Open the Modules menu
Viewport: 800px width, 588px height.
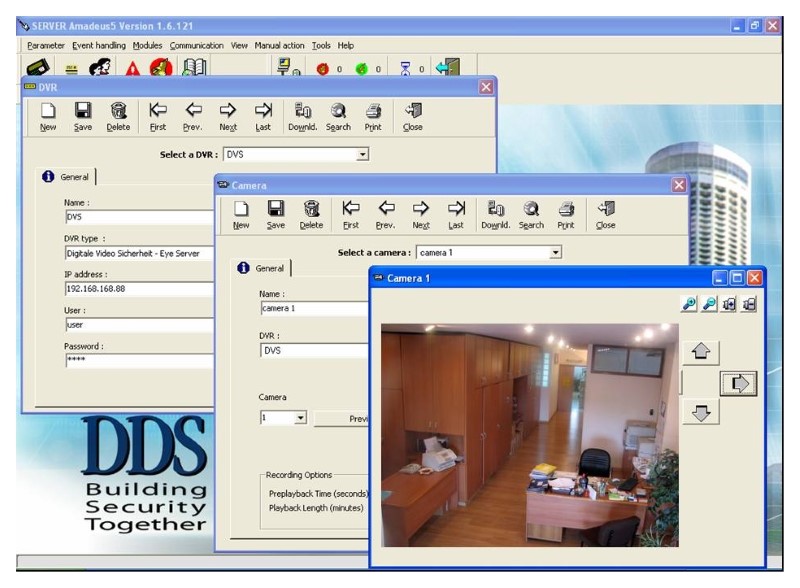(x=147, y=45)
